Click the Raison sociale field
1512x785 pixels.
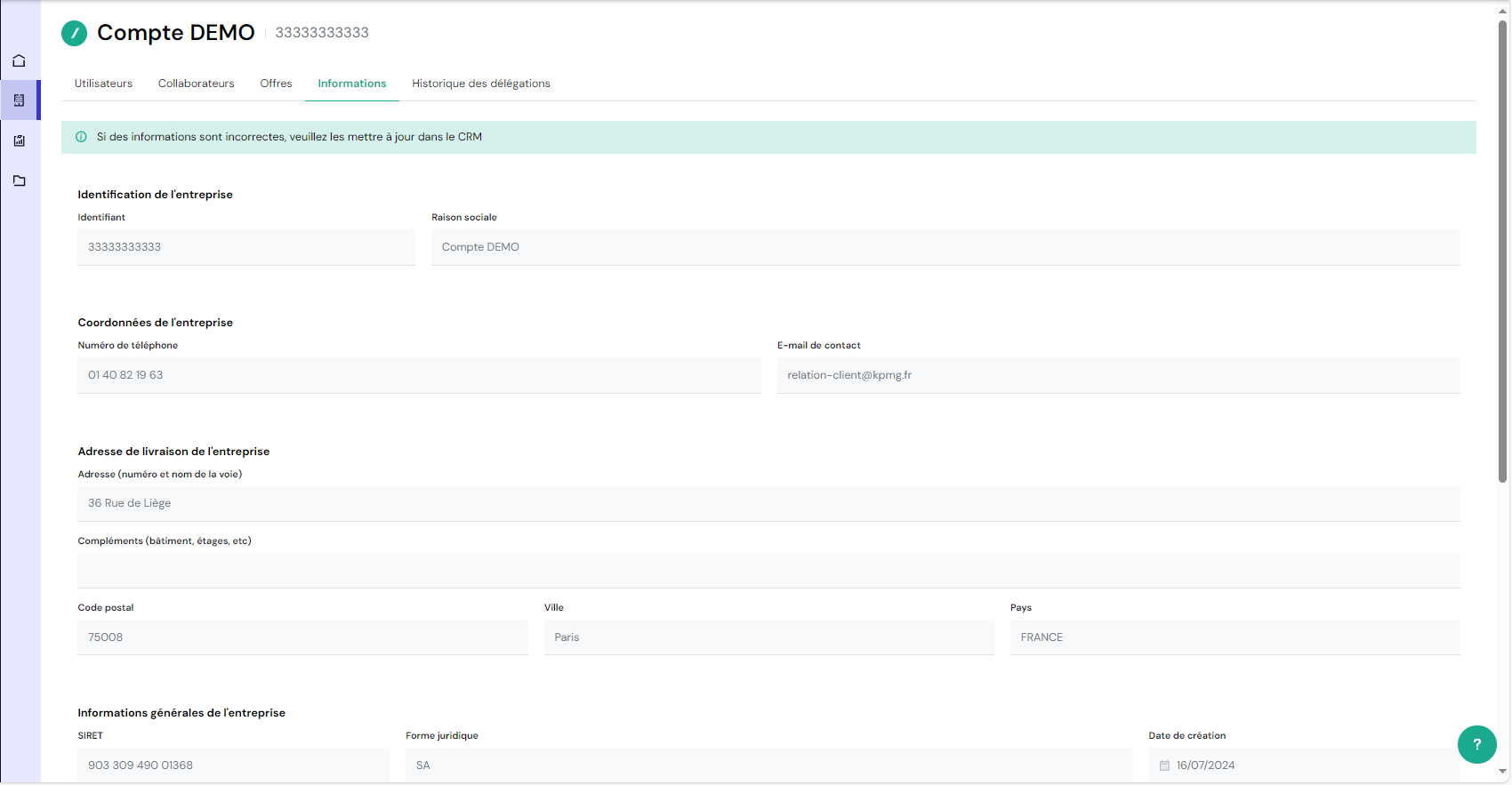click(x=945, y=247)
